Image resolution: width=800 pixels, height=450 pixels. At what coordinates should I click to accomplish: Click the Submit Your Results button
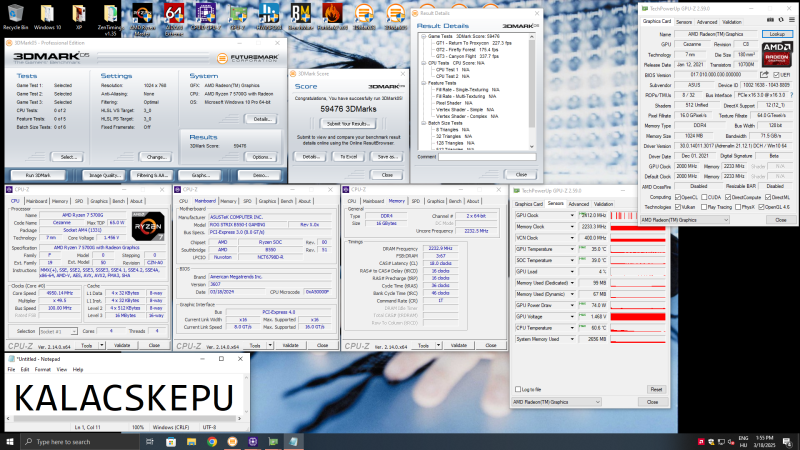(348, 123)
